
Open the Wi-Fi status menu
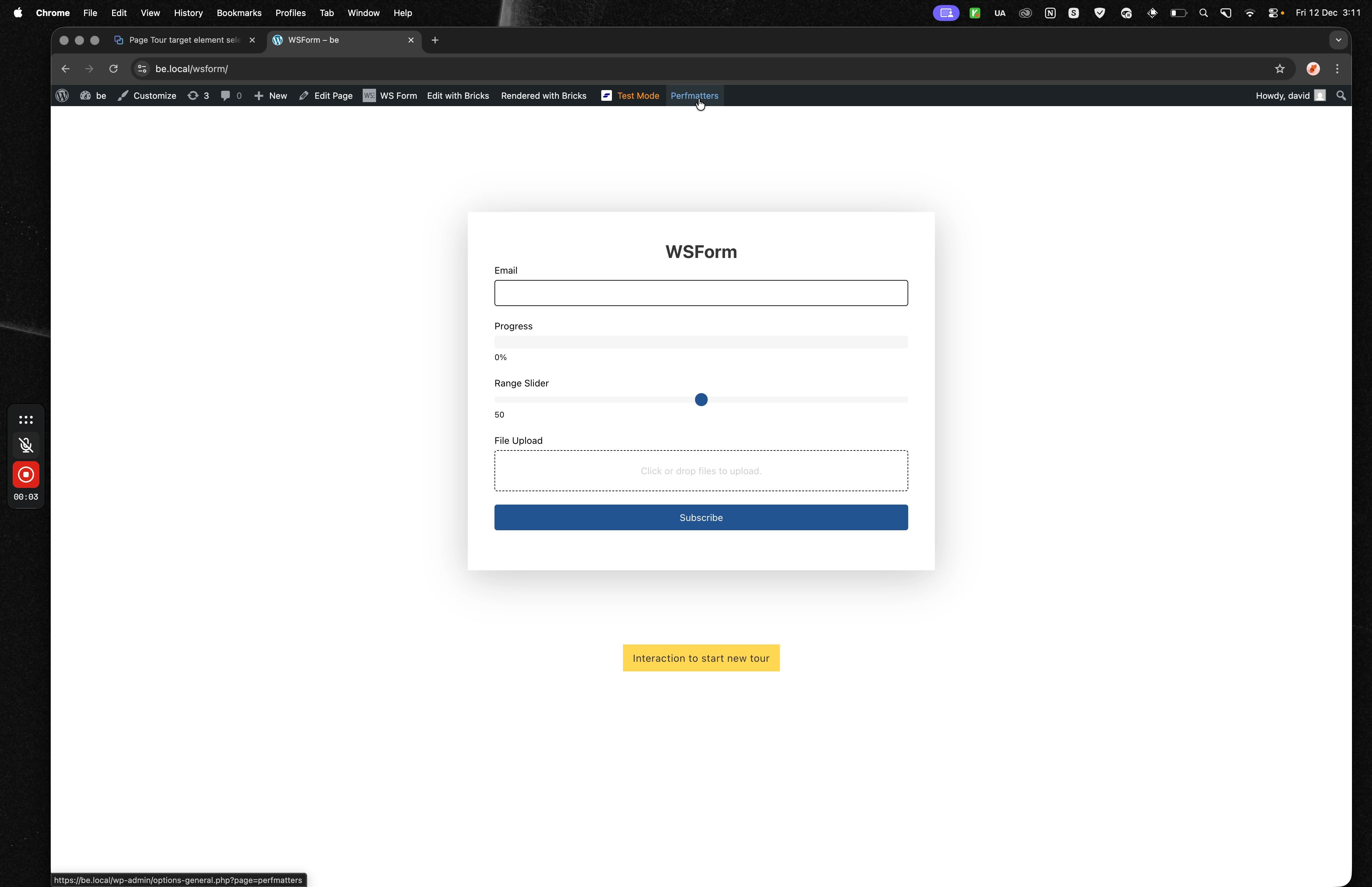click(x=1249, y=13)
